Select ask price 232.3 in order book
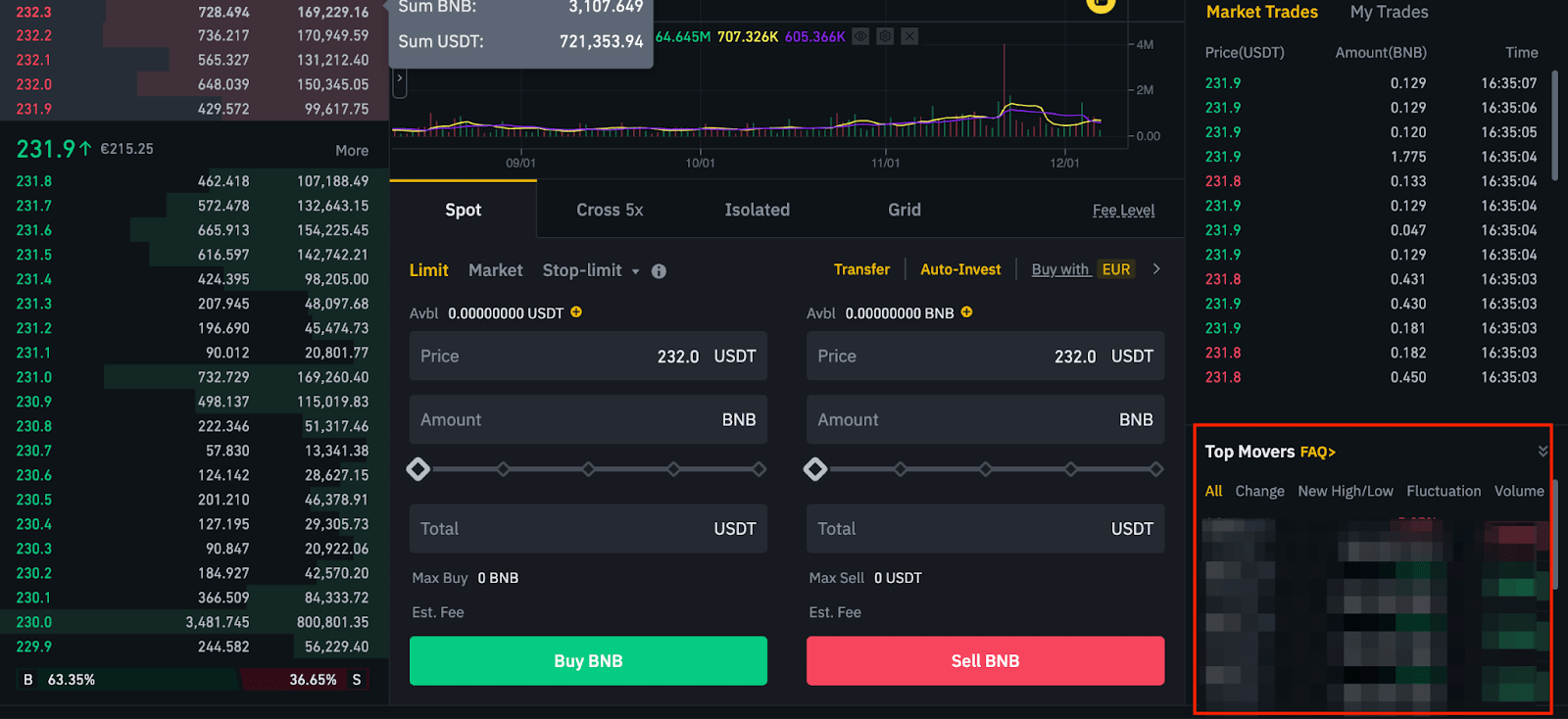 click(34, 12)
